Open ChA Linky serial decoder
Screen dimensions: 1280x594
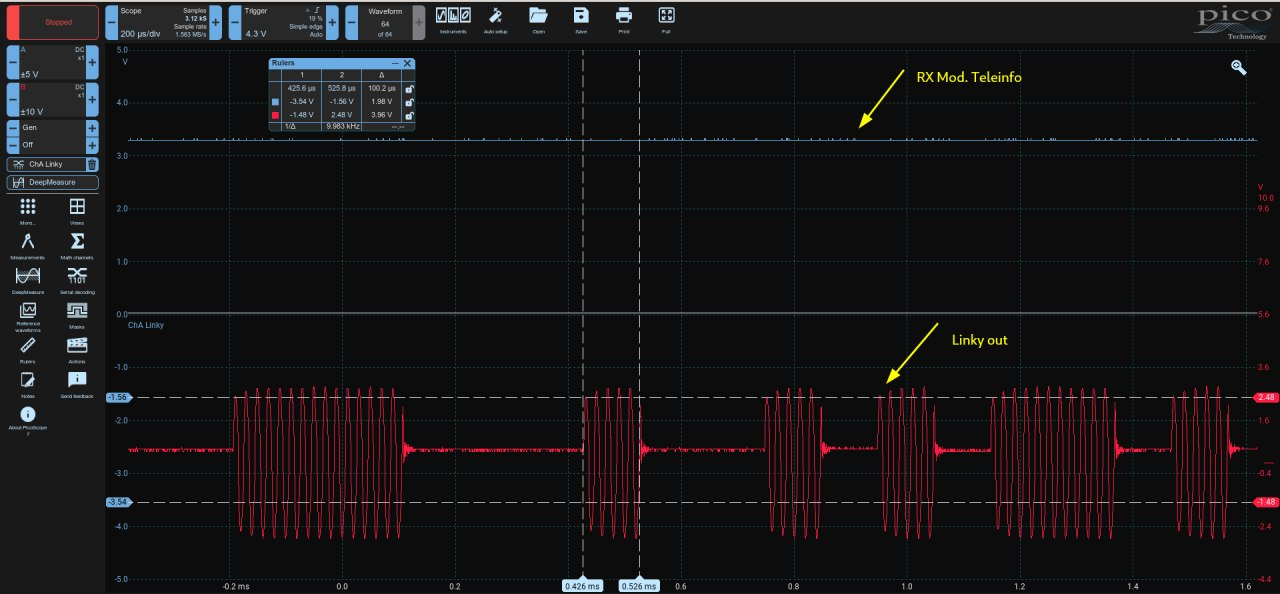[46, 164]
